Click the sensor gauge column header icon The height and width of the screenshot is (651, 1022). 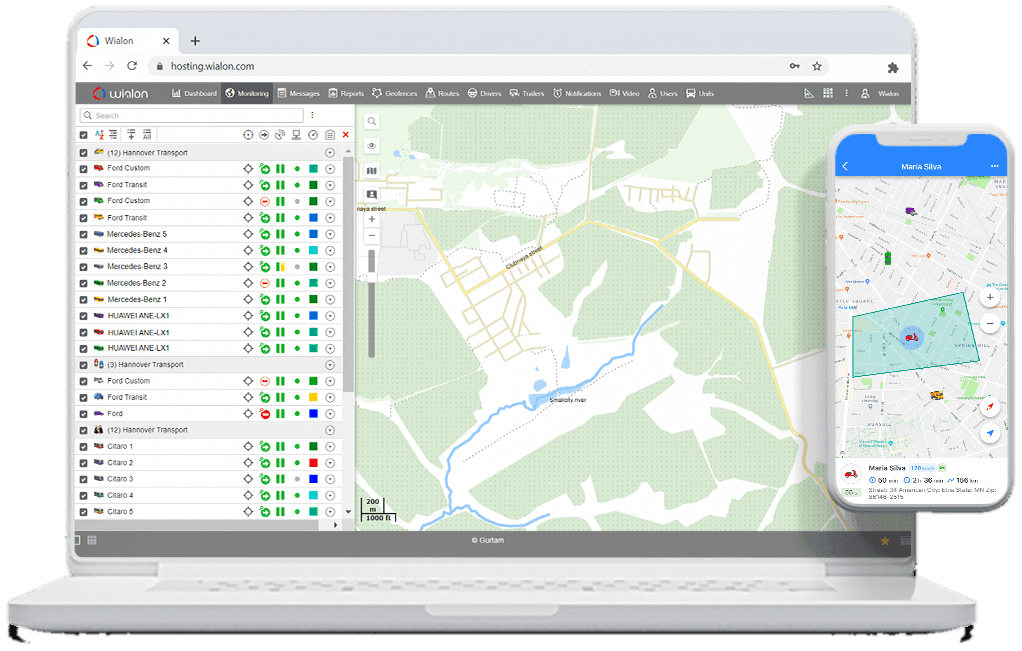tap(313, 135)
